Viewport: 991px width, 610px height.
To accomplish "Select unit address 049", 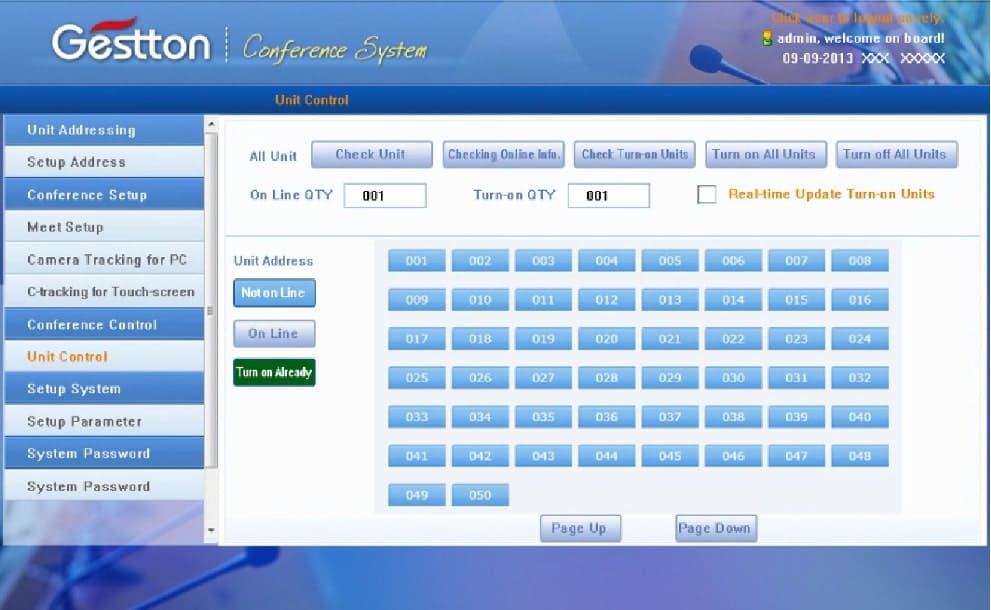I will (x=416, y=495).
